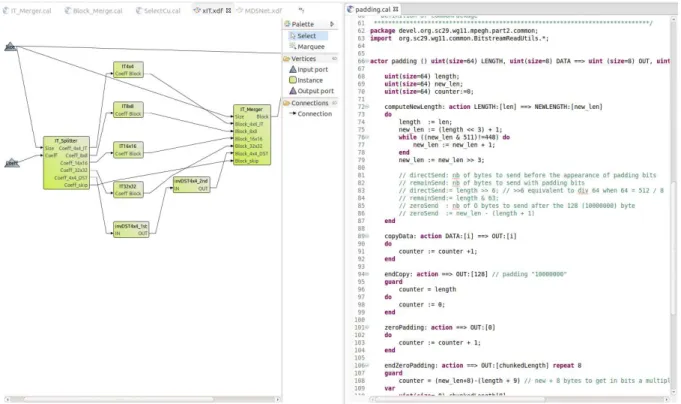This screenshot has width=681, height=404.
Task: Click the Coeff_4x4_DST port label
Action: tap(71, 178)
